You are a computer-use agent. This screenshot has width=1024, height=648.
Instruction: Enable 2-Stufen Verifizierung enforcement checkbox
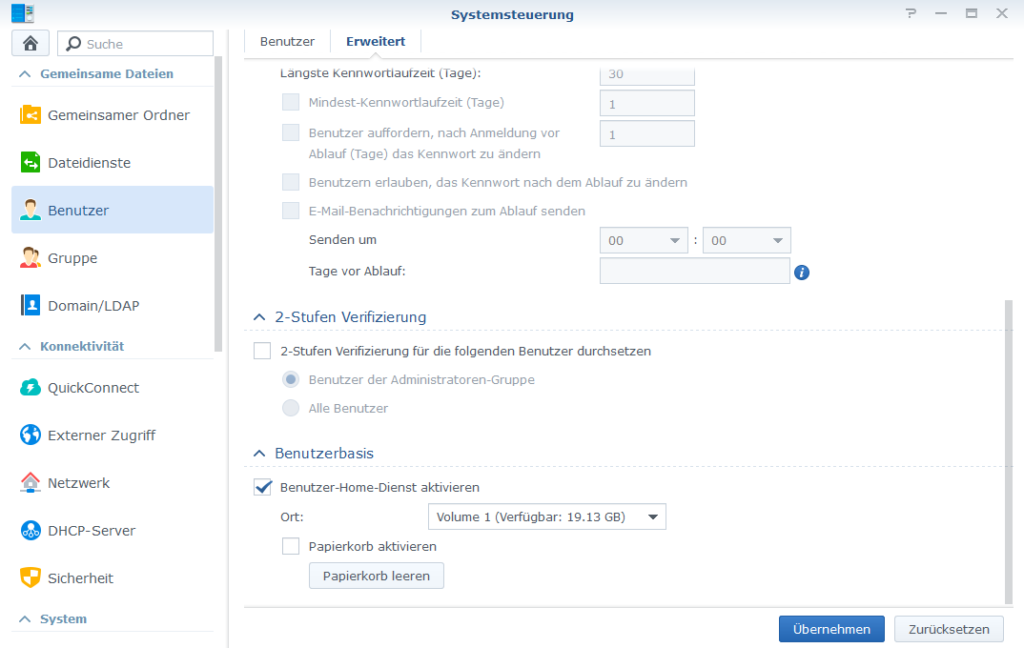(262, 351)
